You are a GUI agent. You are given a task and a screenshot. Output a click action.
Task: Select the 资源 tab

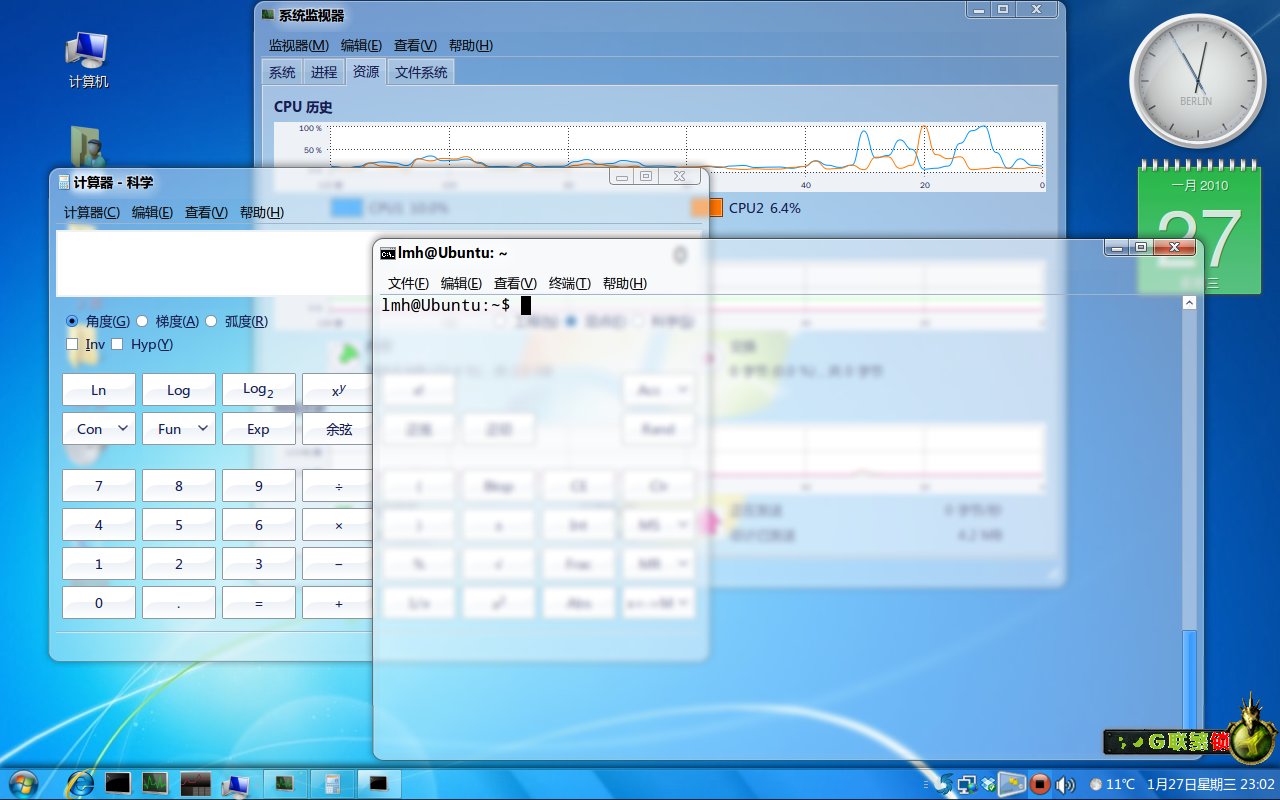point(366,71)
